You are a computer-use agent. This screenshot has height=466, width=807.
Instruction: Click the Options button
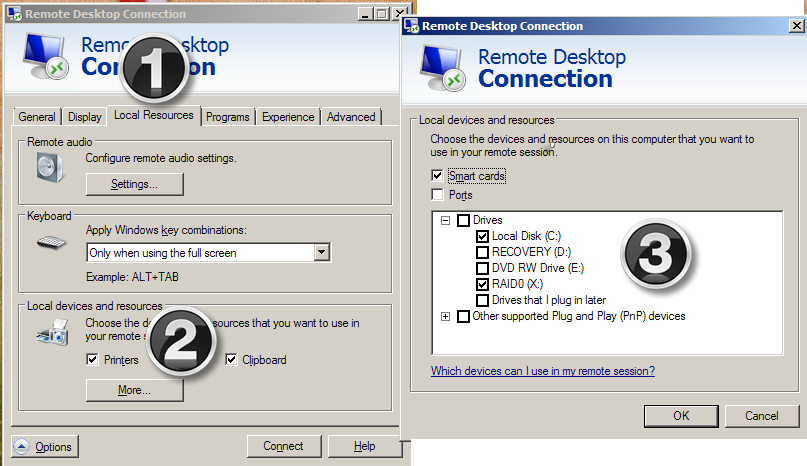[45, 446]
